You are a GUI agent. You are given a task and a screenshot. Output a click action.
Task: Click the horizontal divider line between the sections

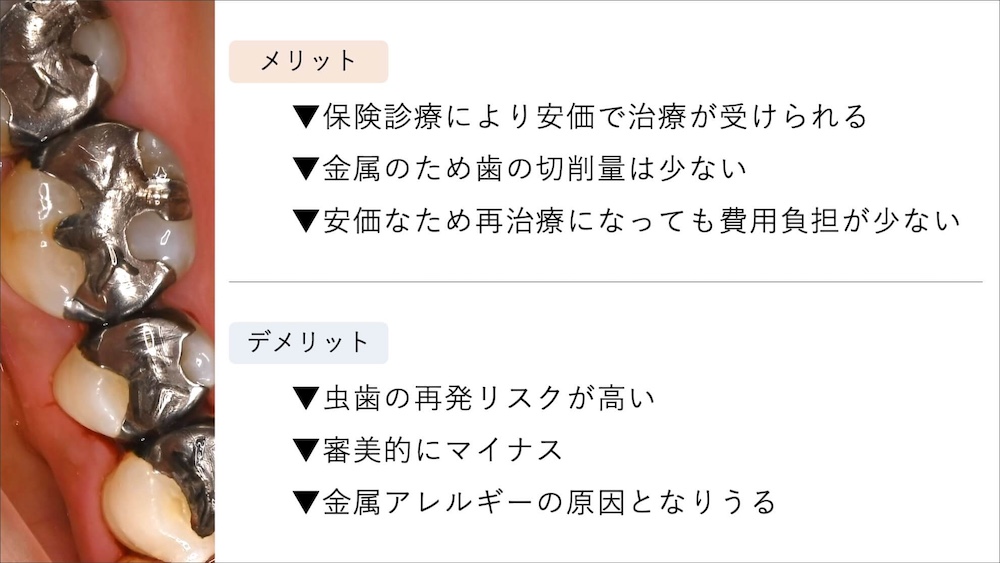(x=605, y=282)
